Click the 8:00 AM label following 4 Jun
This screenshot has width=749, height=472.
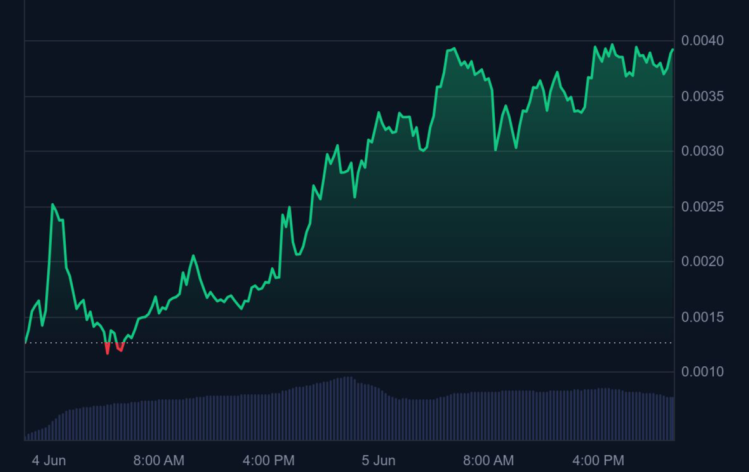coord(158,460)
